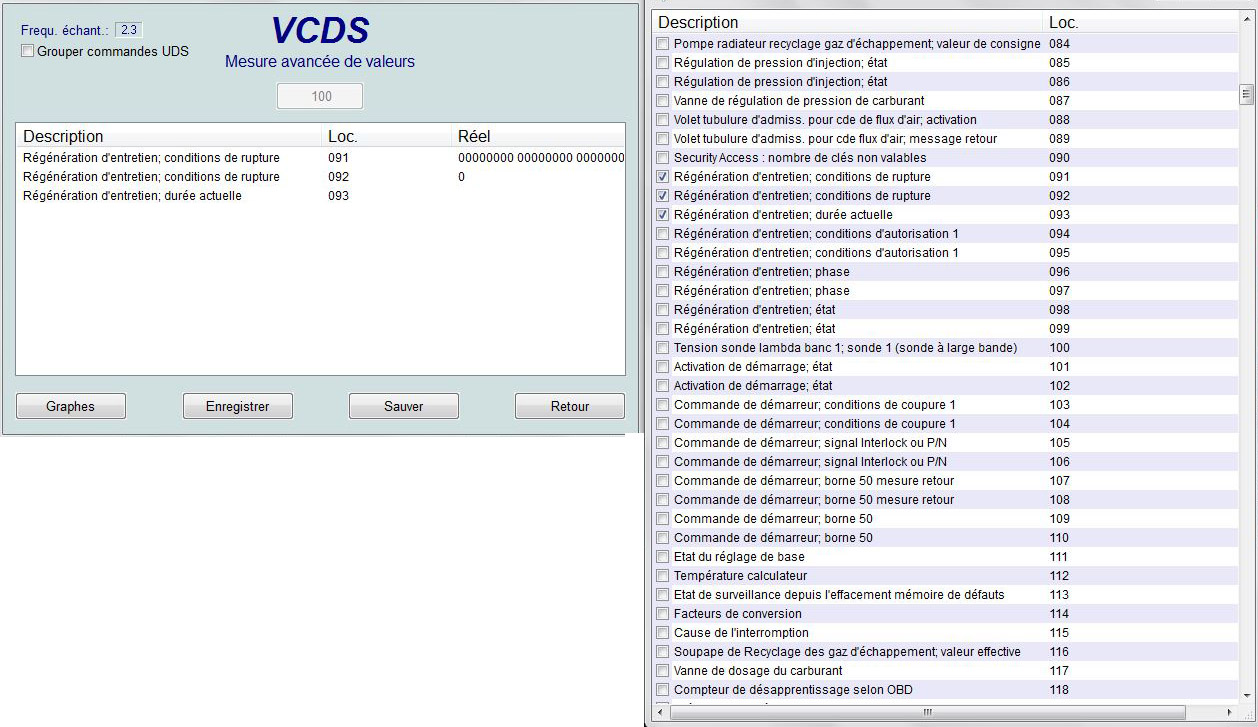Click the Enregistrer button
The width and height of the screenshot is (1258, 727).
pyautogui.click(x=237, y=406)
